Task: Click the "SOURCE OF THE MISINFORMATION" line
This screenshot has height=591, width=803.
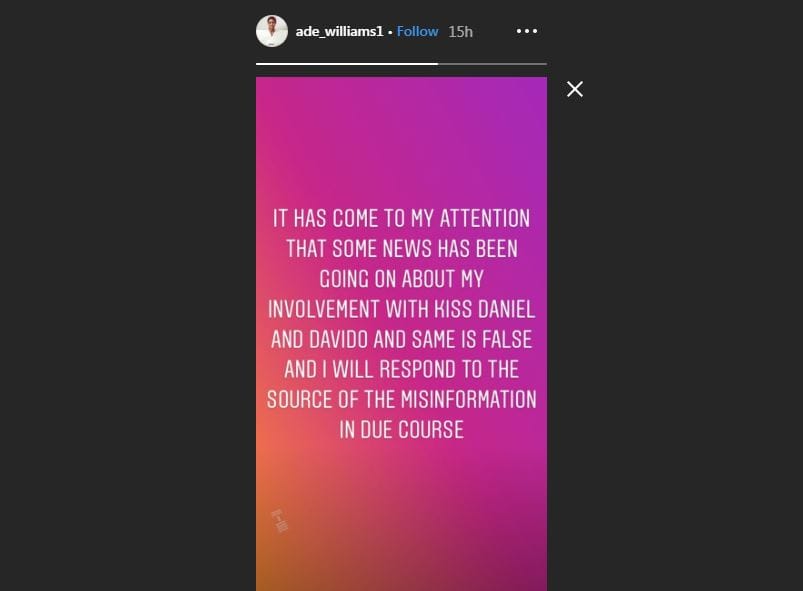Action: (401, 400)
